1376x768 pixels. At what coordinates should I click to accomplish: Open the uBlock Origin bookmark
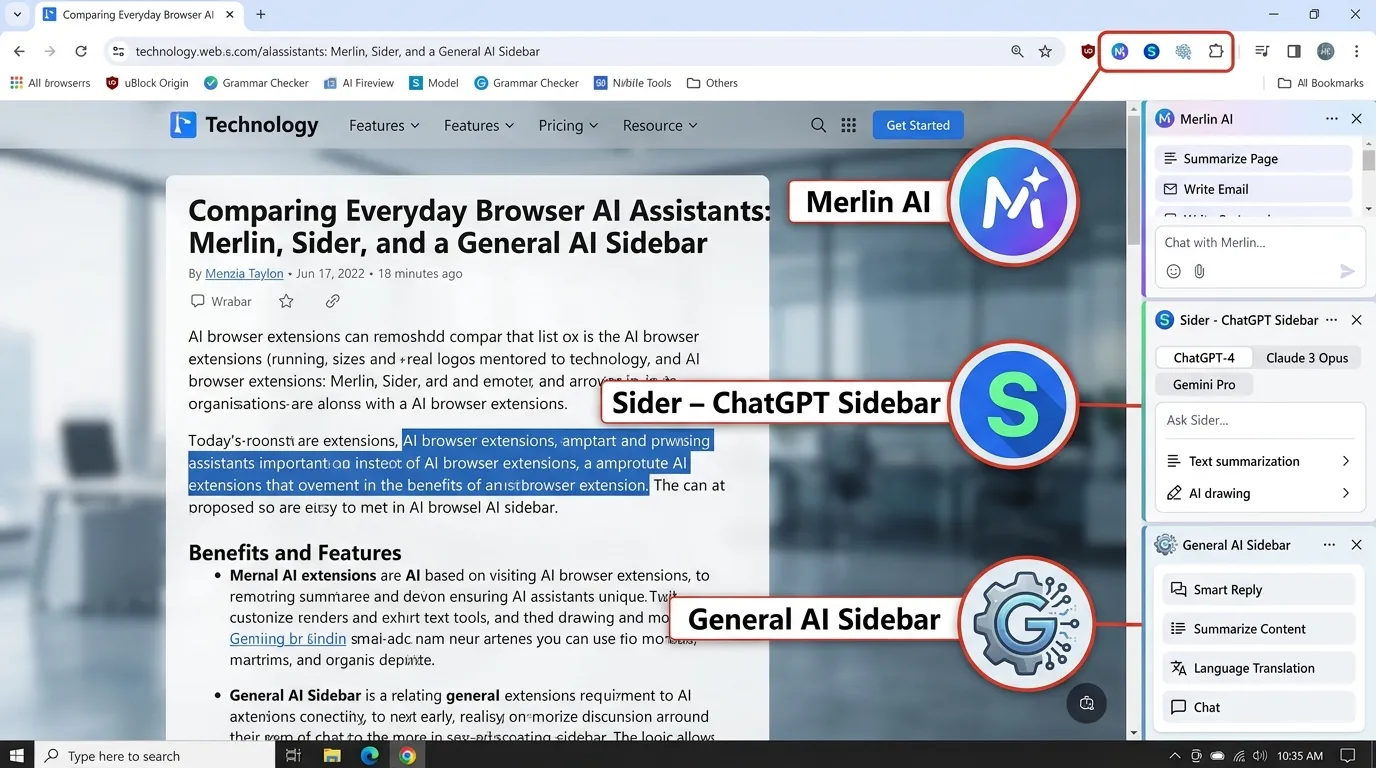point(147,83)
